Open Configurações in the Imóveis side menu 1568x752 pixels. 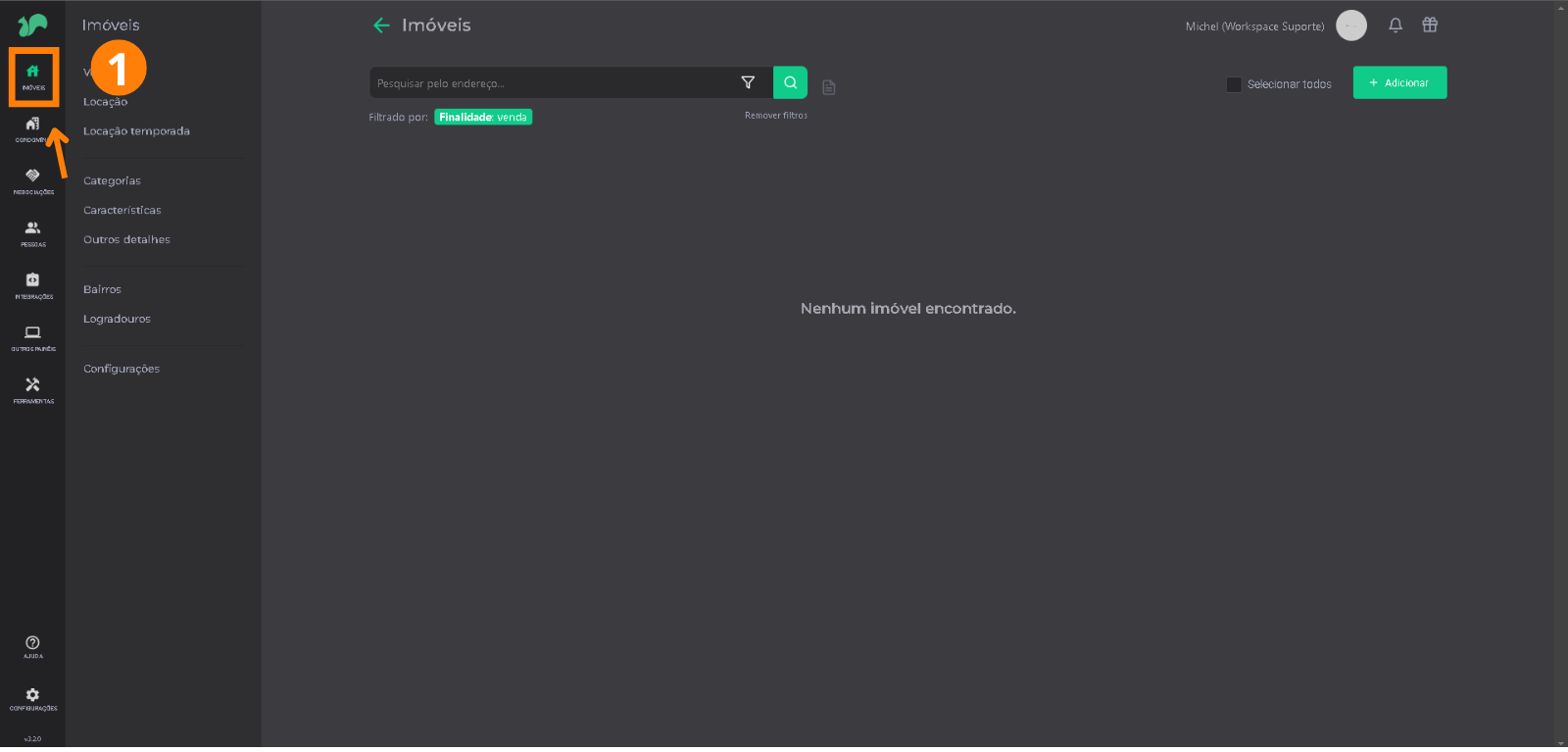click(x=122, y=370)
